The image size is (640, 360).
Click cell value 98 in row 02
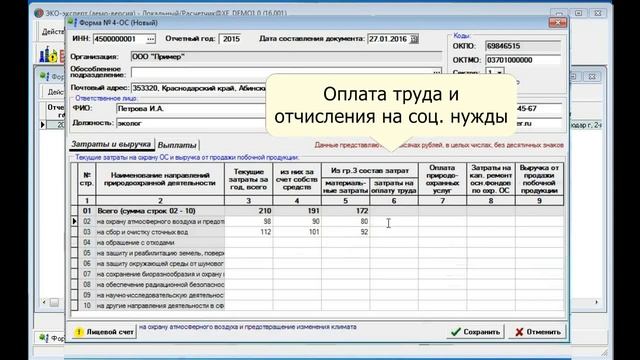click(x=249, y=222)
